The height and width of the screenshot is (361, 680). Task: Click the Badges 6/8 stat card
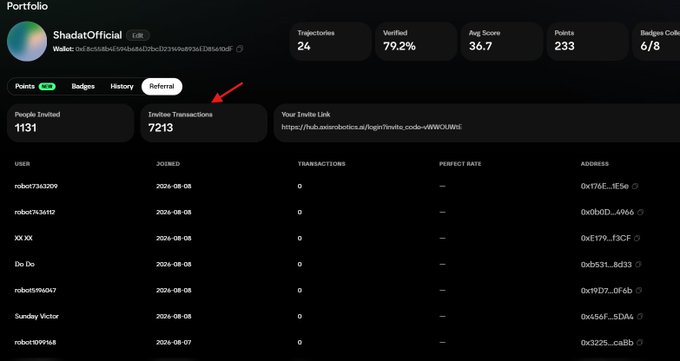(657, 41)
